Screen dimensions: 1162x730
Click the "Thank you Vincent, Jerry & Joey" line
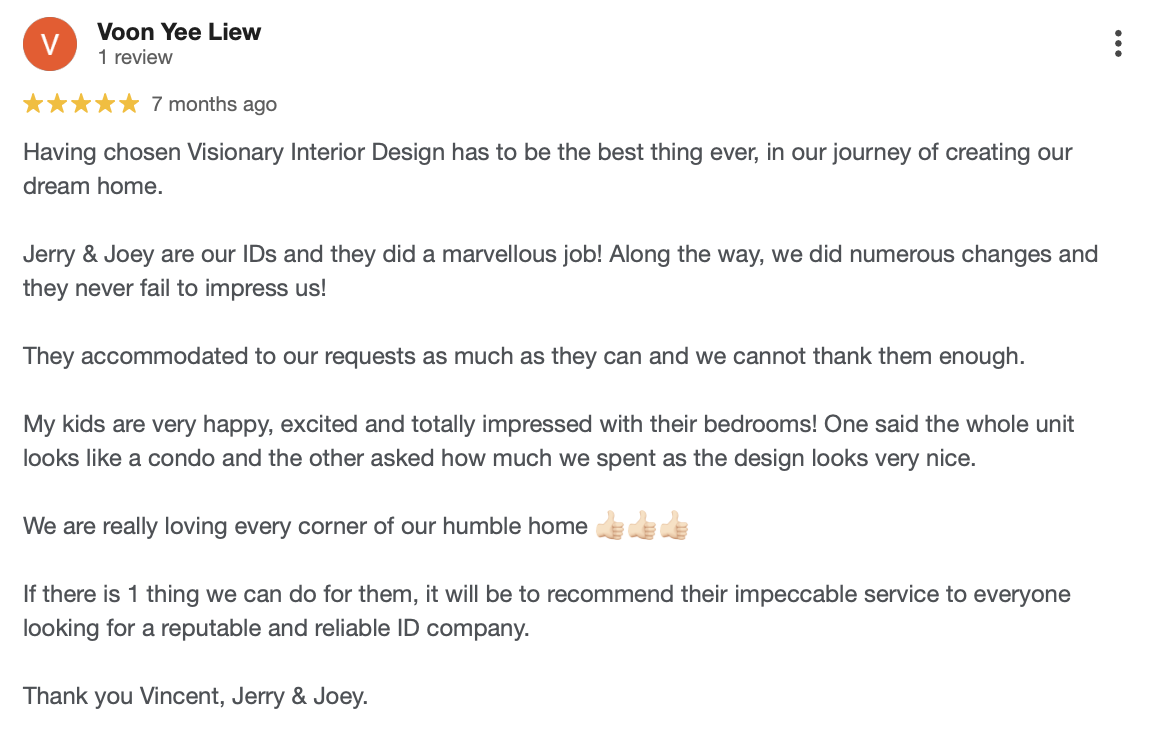point(196,697)
